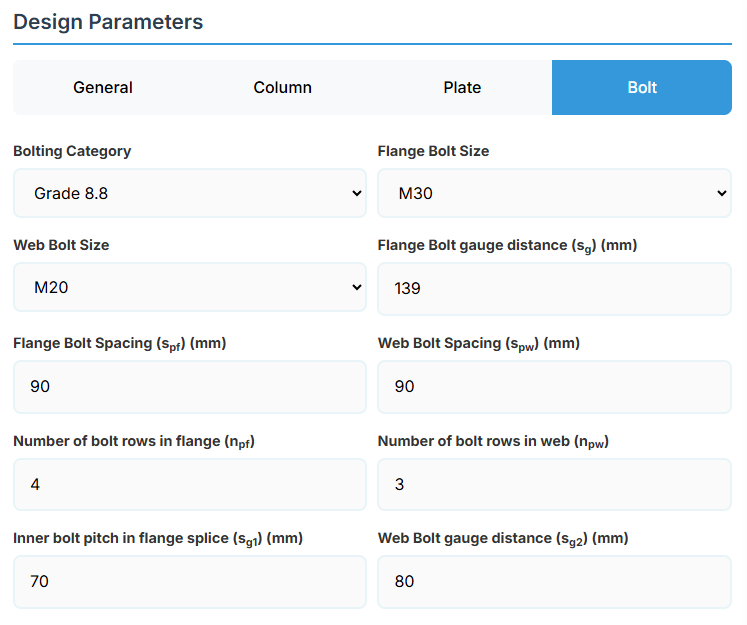
Task: Select the Web Bolt Spacing input field
Action: coord(554,386)
